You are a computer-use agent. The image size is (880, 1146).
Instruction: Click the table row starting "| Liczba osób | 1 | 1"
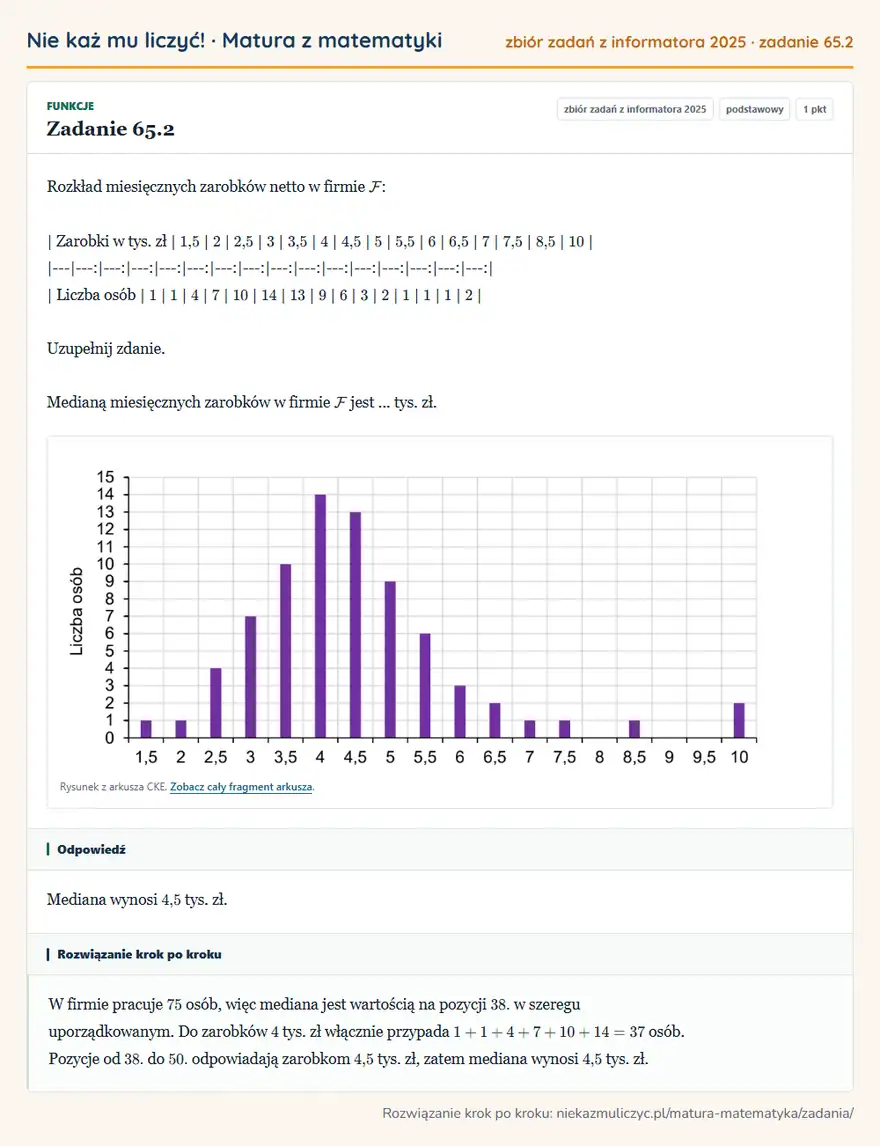[x=264, y=295]
